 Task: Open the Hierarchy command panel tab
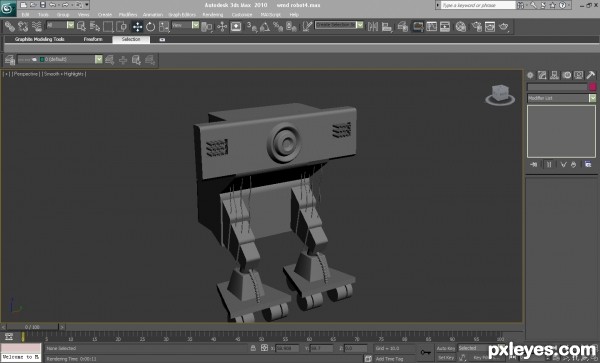tap(554, 75)
